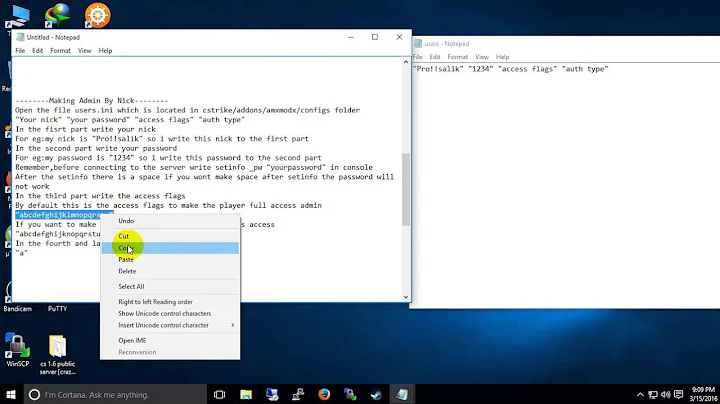Click the text "Making Admin By Nick" heading line
Screen dimensions: 720x404
(91, 101)
